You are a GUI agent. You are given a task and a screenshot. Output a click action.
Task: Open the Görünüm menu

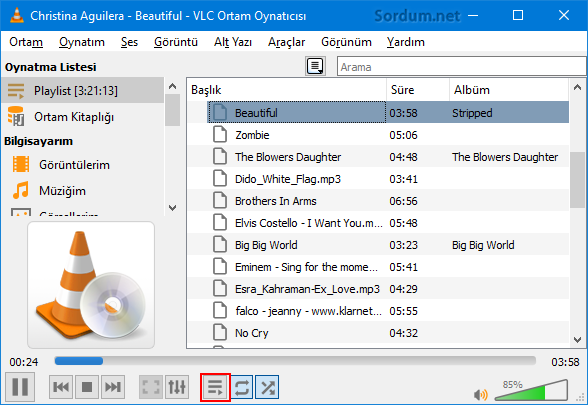coord(346,42)
